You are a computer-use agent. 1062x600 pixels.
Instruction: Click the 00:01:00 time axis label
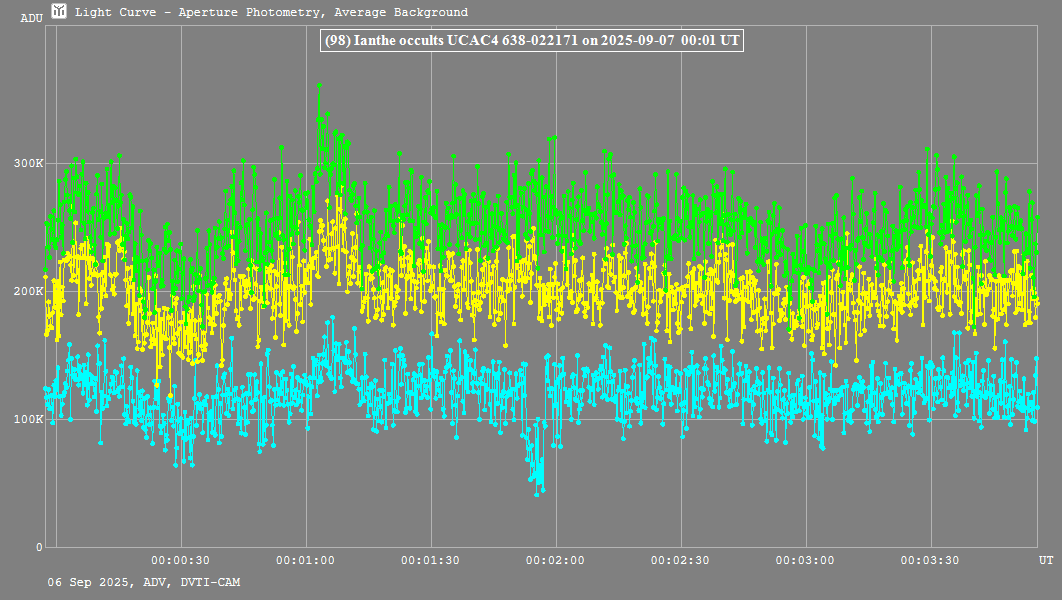[305, 560]
